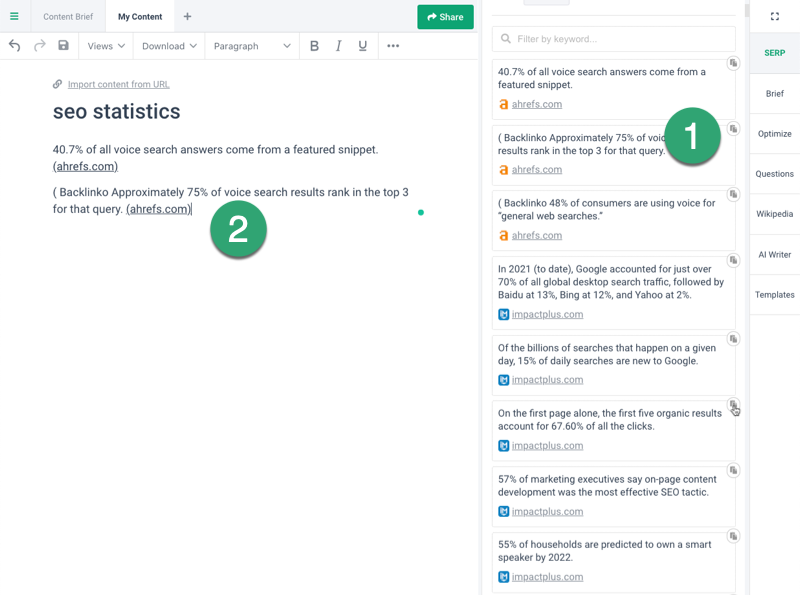
Task: Open the Views dropdown
Action: point(106,46)
